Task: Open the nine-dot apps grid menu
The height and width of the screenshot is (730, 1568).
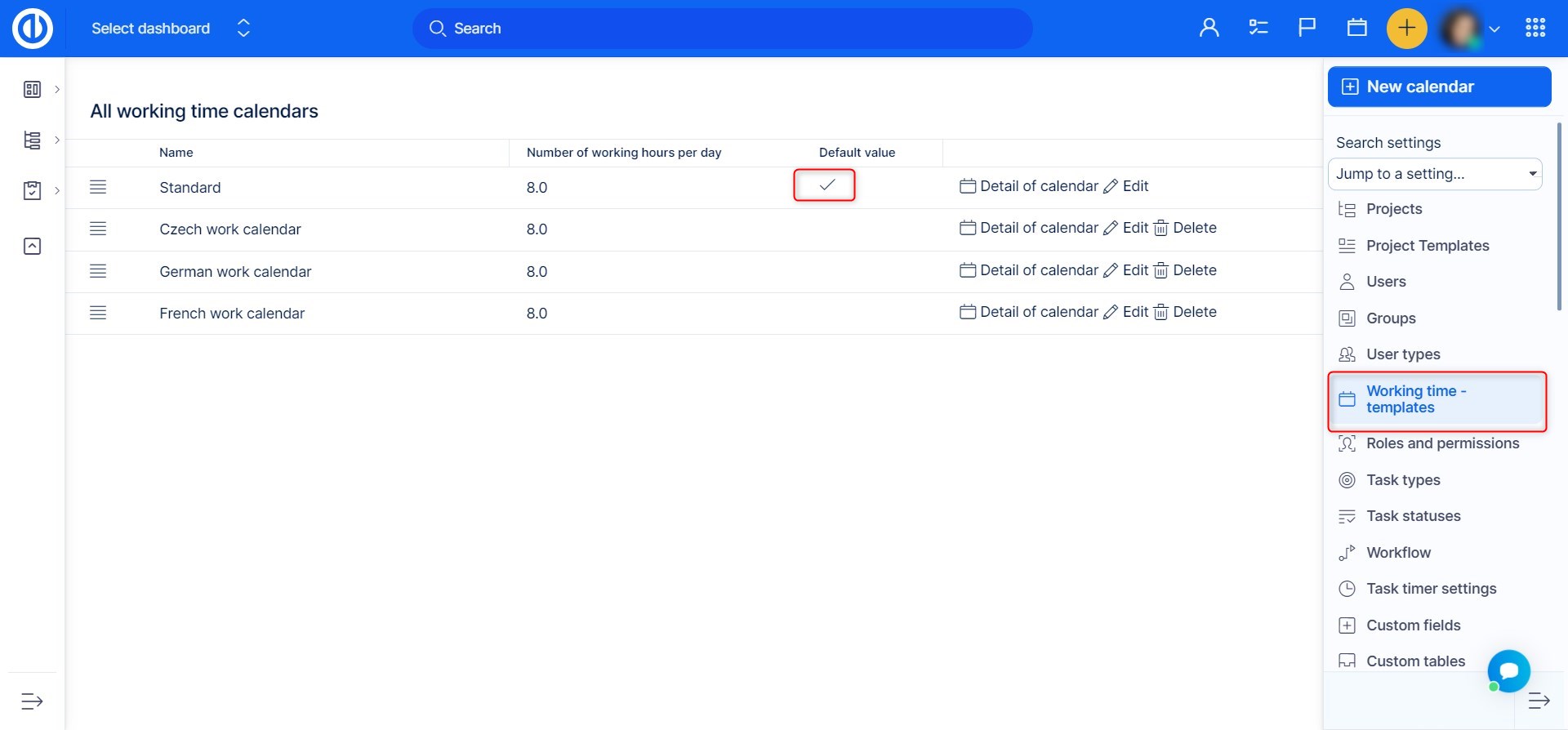Action: click(1535, 29)
